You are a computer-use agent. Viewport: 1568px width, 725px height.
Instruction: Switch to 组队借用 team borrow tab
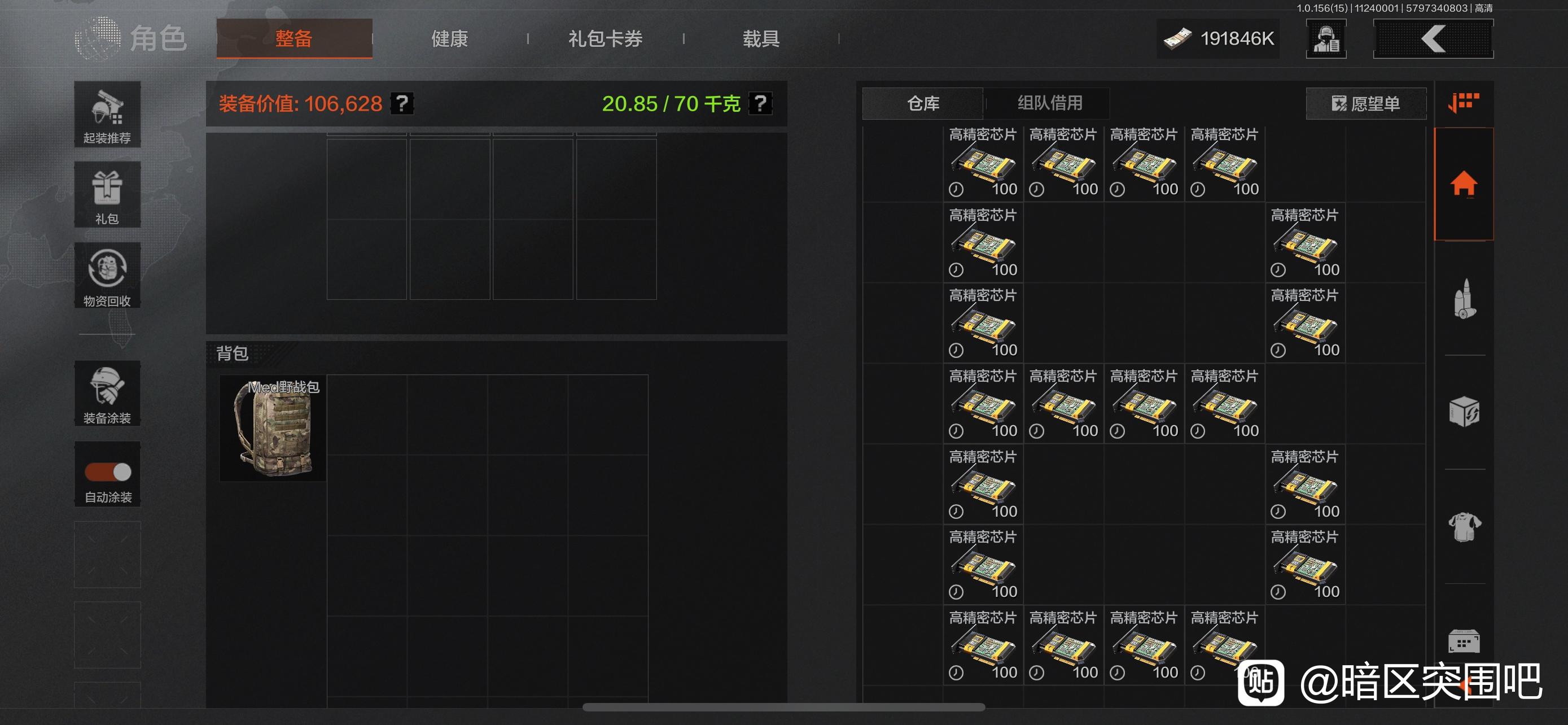coord(1049,103)
